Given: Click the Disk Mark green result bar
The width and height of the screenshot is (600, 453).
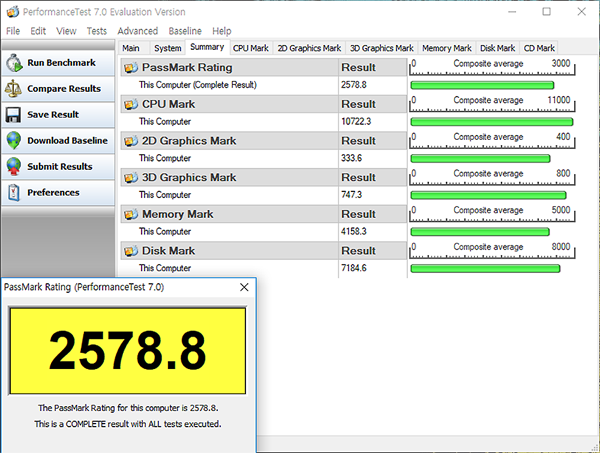Looking at the screenshot, I should pyautogui.click(x=485, y=269).
